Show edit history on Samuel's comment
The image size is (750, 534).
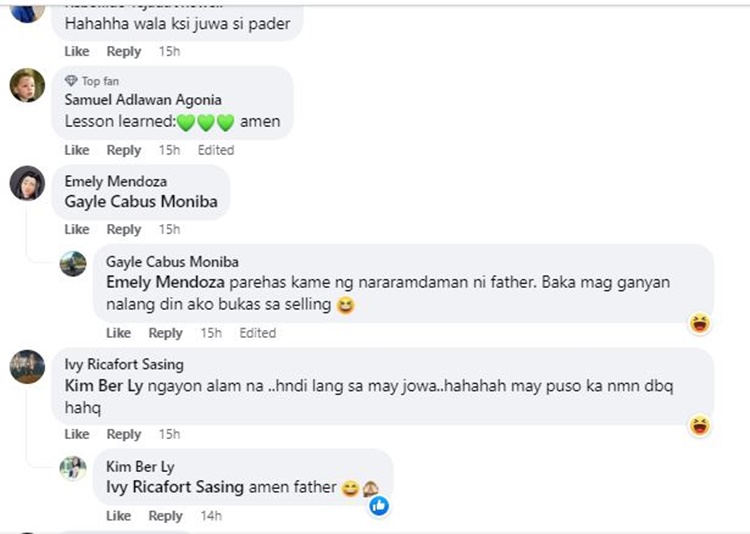coord(215,150)
